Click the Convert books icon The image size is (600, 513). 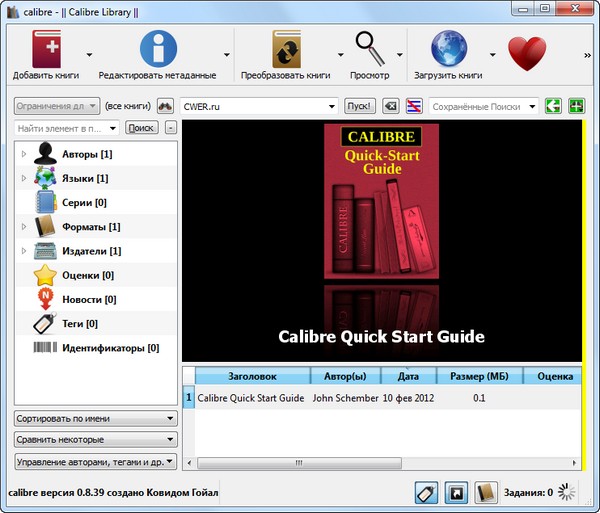pos(287,49)
